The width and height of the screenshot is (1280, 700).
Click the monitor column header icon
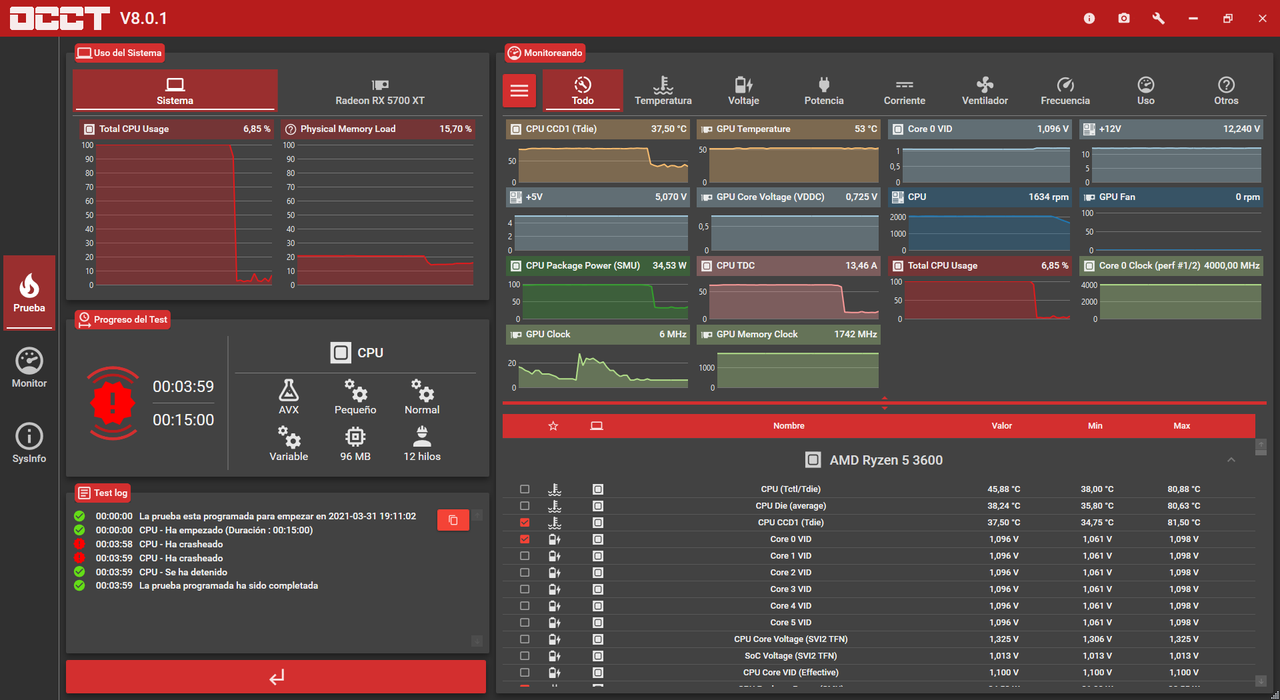pos(597,426)
